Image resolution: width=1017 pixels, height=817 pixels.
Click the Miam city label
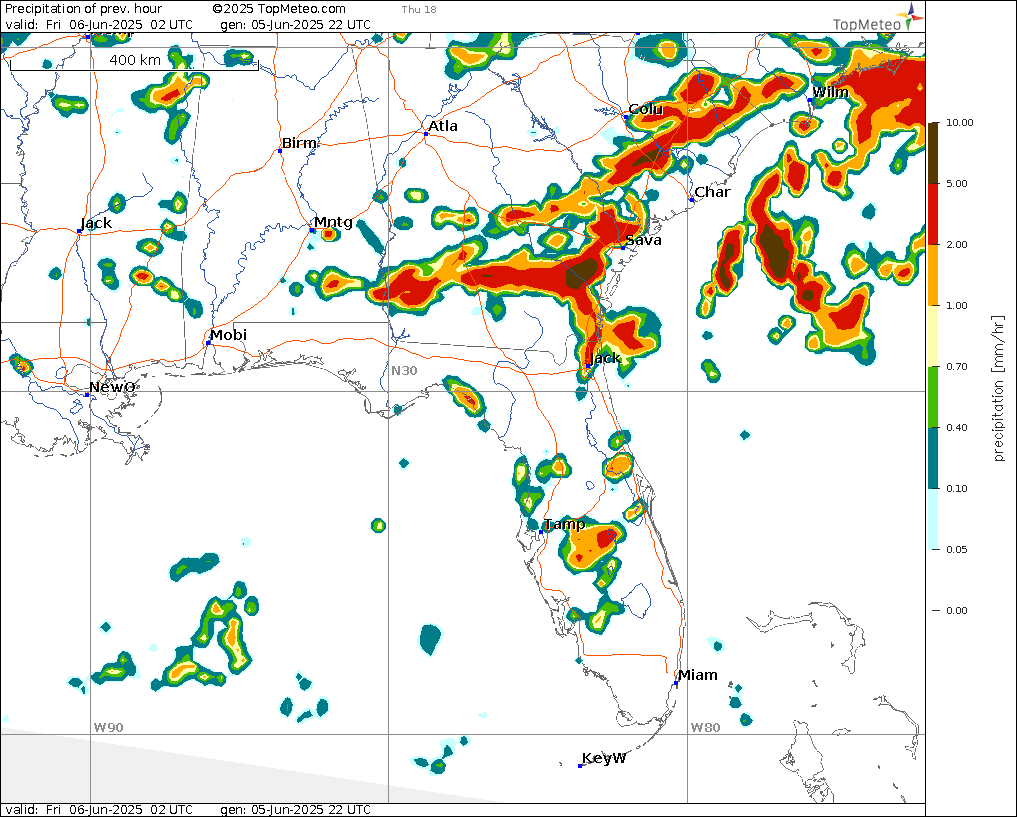click(x=698, y=675)
